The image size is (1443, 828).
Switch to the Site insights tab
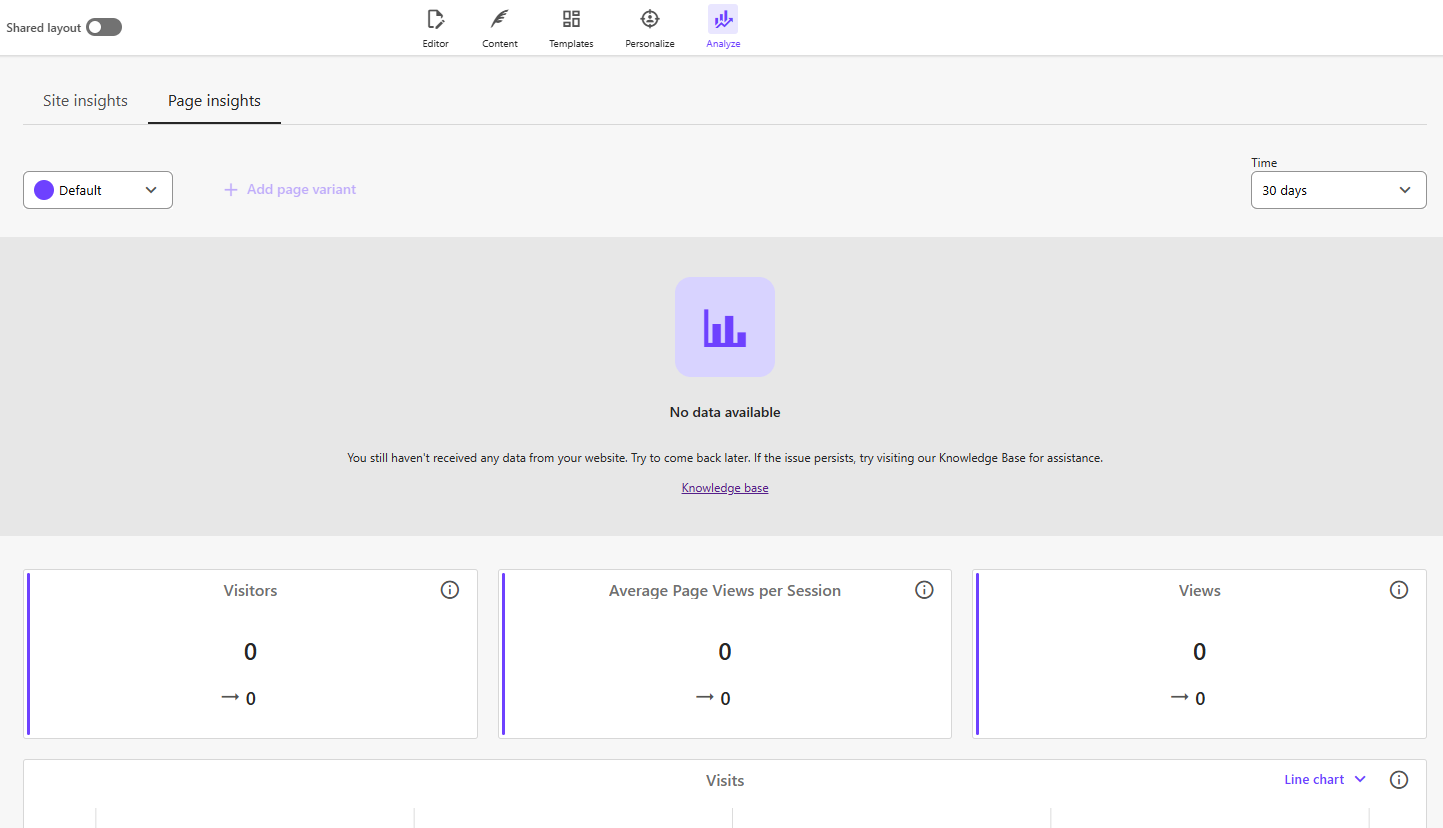coord(85,101)
